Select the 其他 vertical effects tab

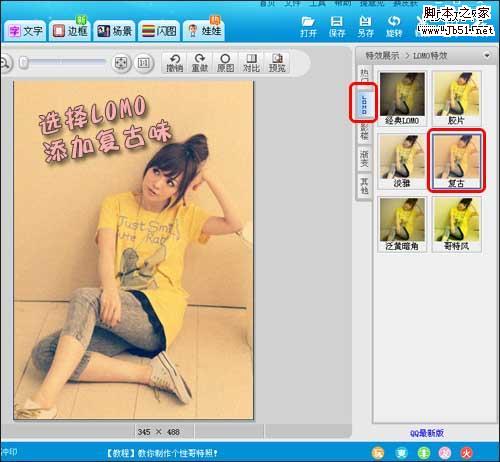(x=364, y=186)
